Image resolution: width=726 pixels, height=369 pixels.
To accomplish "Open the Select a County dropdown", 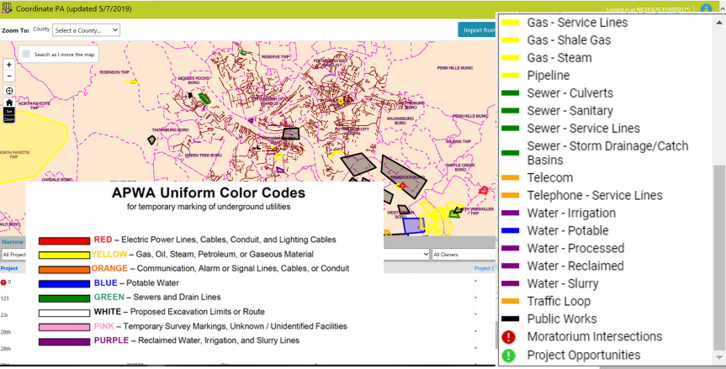I will pos(86,30).
